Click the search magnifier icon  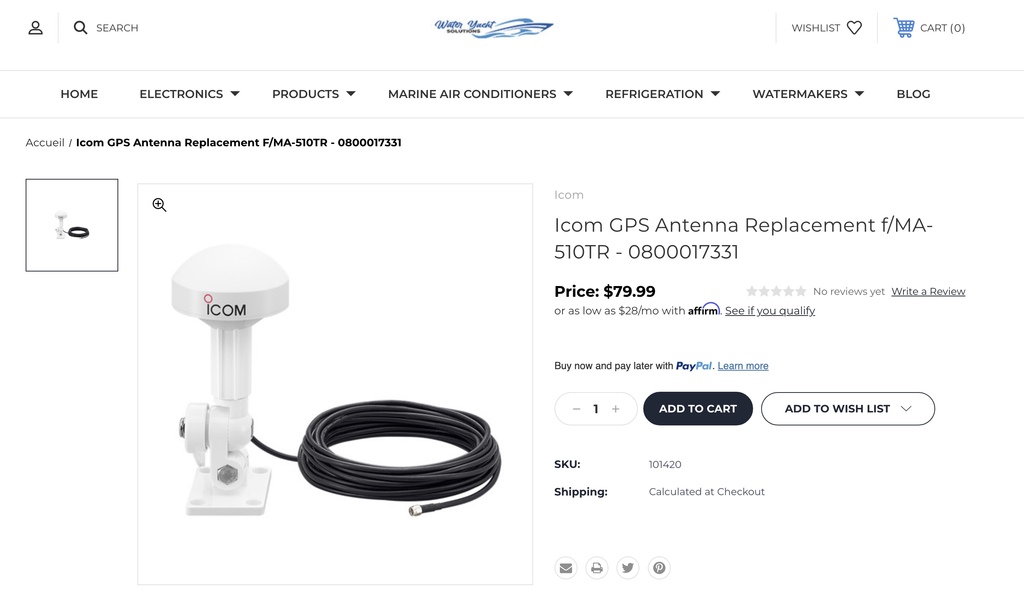(80, 27)
